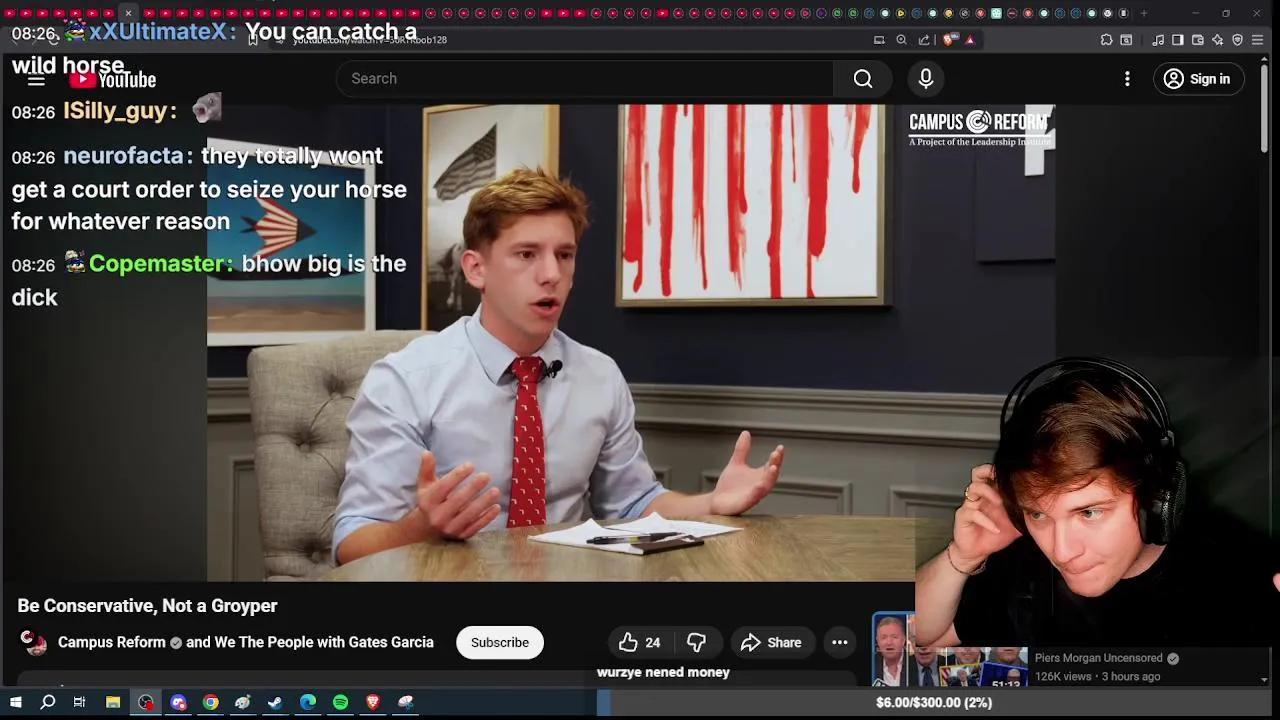Click the zoom magnifier icon in address bar
The width and height of the screenshot is (1280, 720).
point(901,40)
